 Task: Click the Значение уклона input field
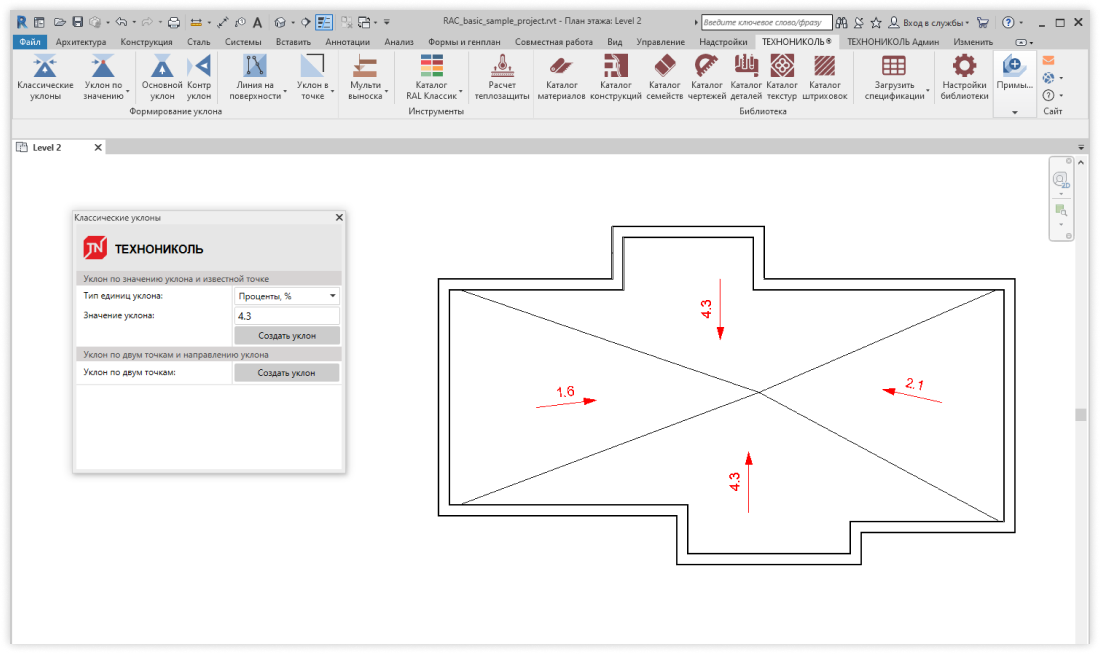286,316
